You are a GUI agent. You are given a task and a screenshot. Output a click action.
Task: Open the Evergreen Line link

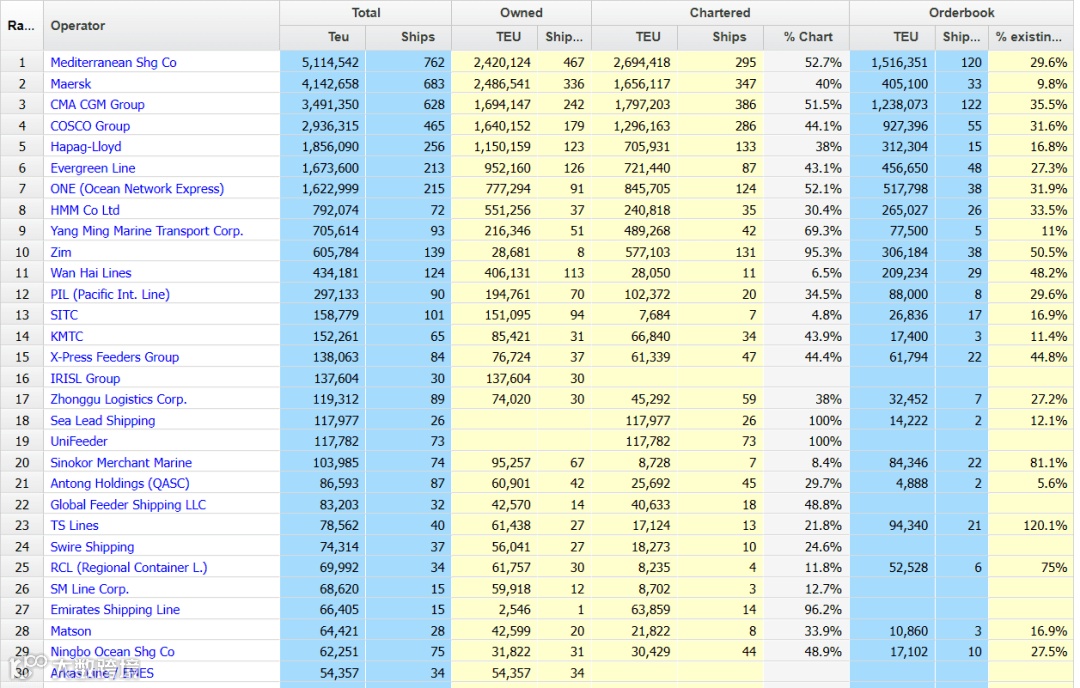pos(92,168)
